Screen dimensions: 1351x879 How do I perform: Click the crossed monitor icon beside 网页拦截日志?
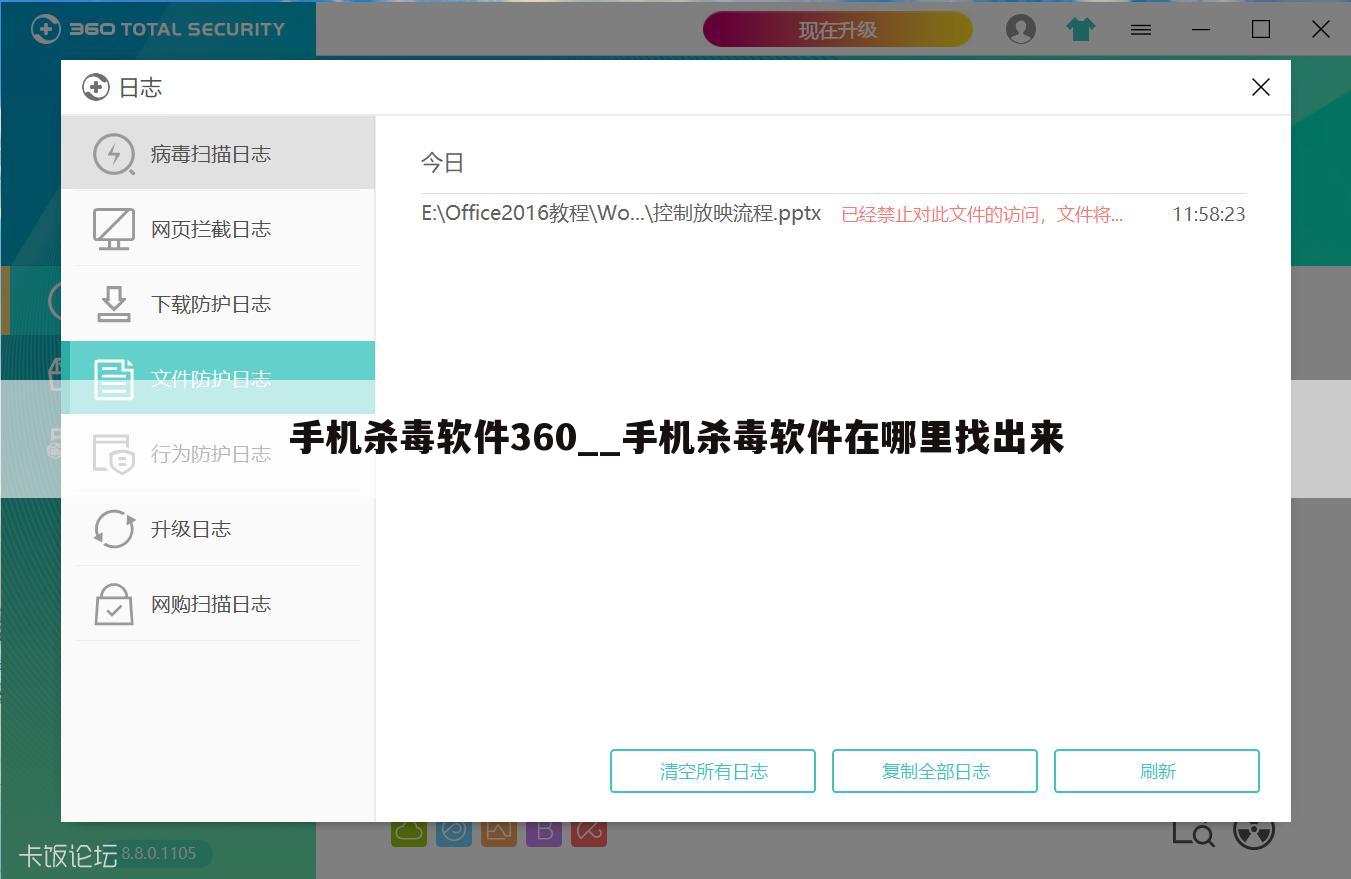[114, 229]
